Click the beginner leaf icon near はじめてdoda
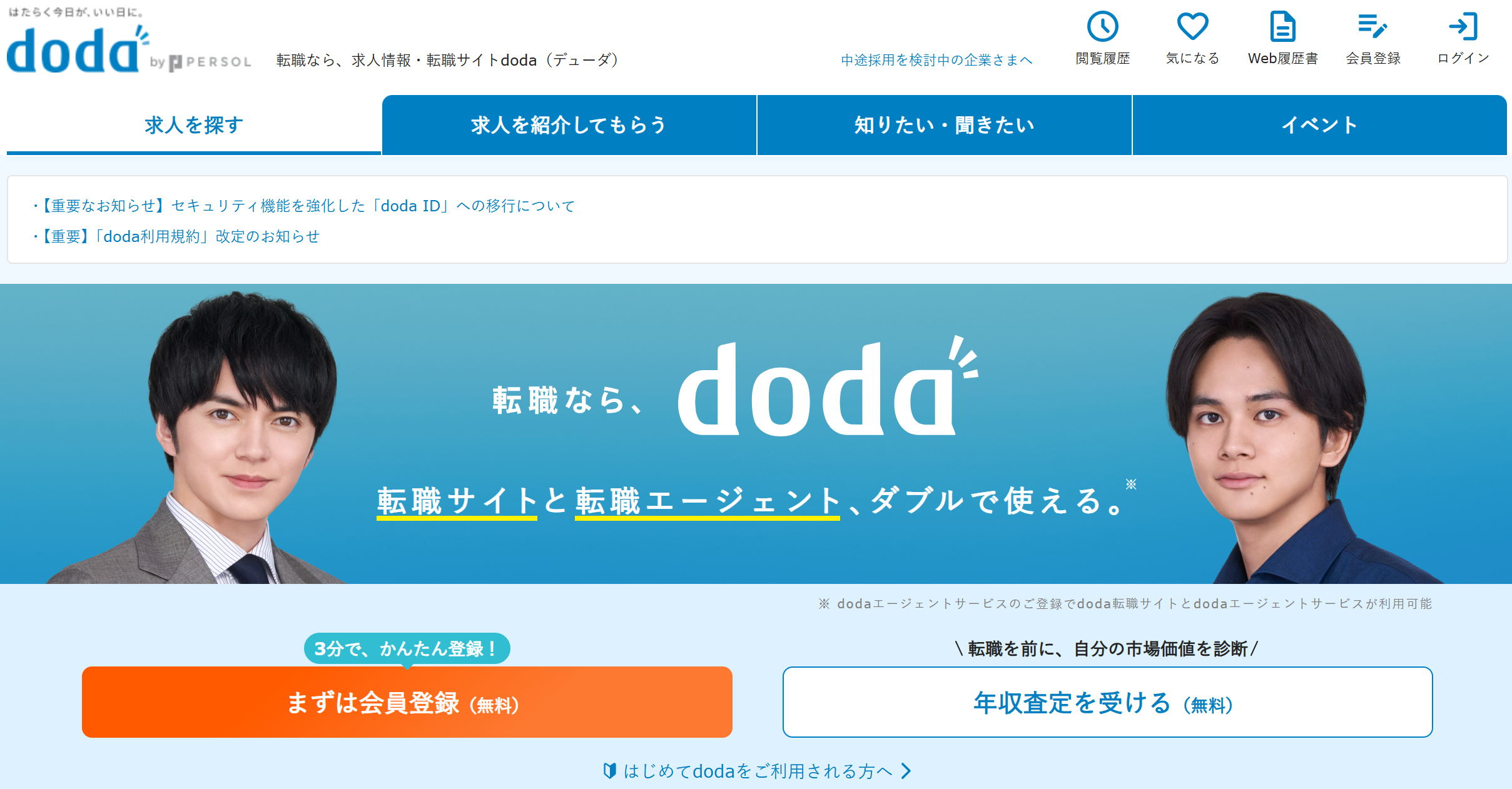The width and height of the screenshot is (1512, 789). (609, 771)
